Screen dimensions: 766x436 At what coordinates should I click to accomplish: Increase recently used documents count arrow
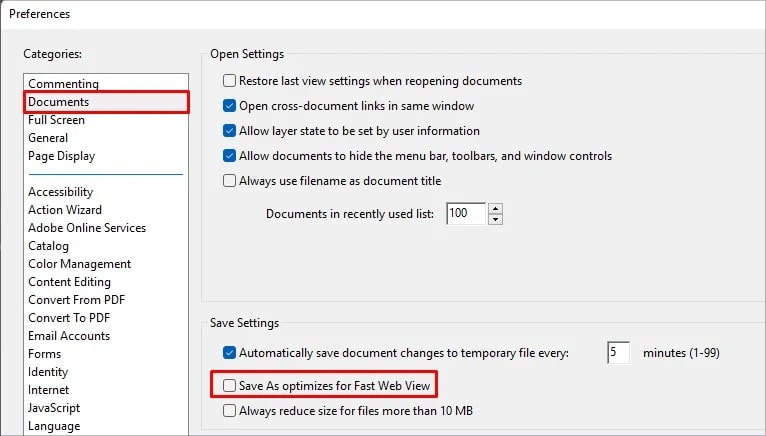coord(495,209)
